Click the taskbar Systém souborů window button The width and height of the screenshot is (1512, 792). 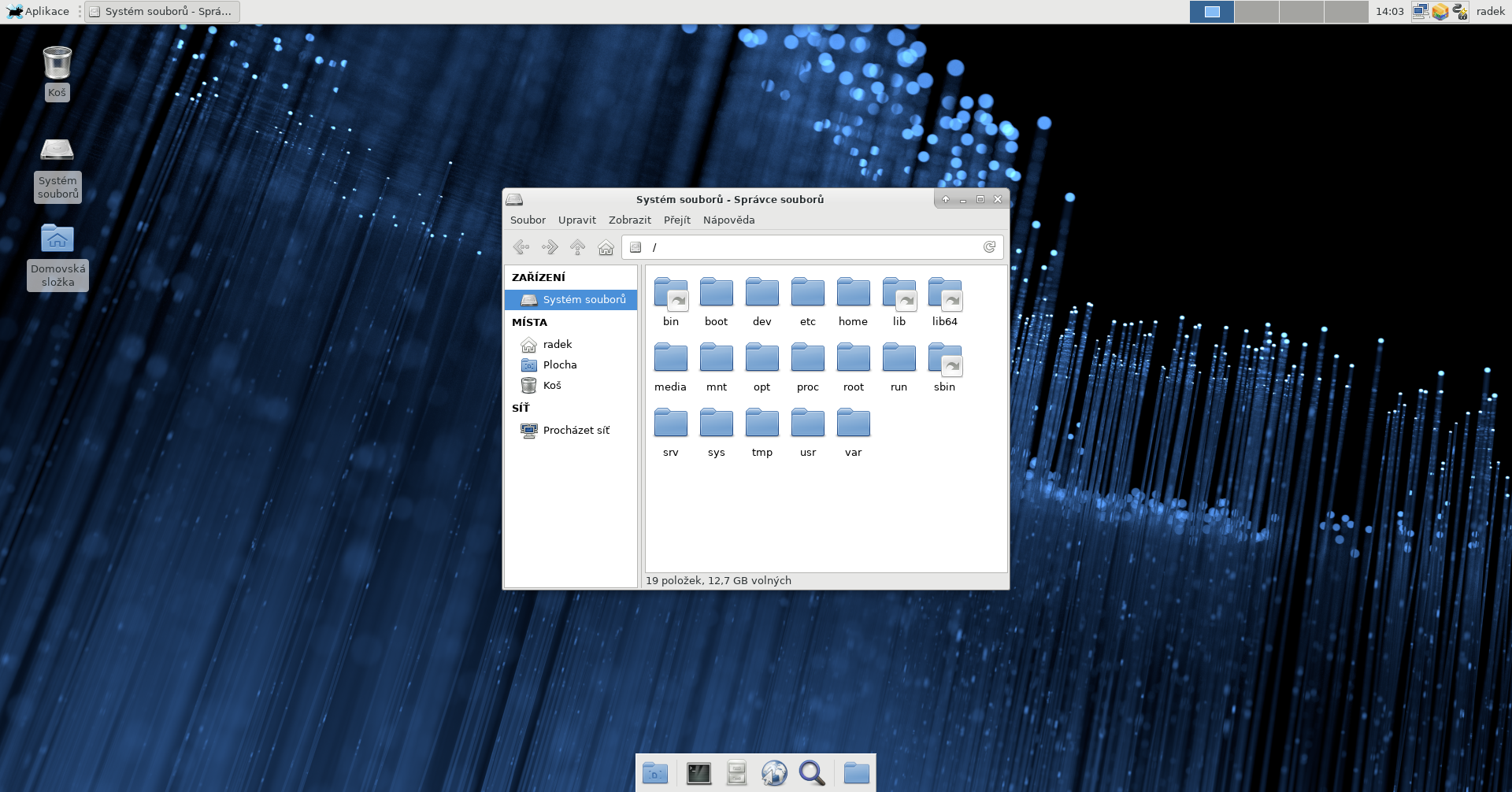[x=162, y=12]
